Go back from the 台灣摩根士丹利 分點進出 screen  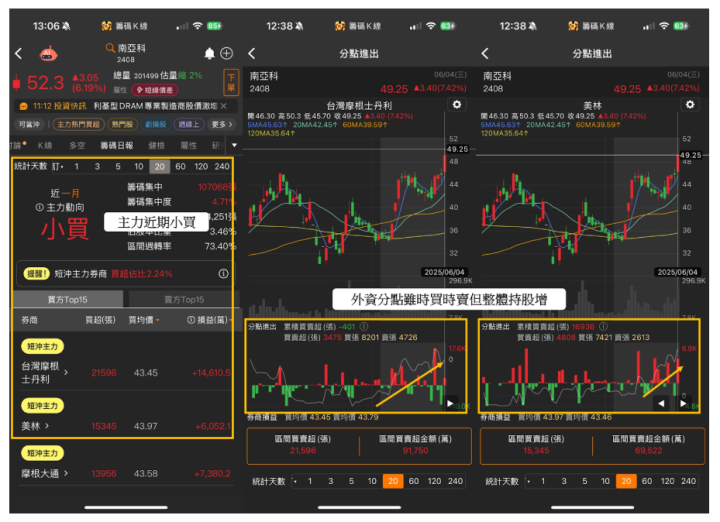point(252,54)
